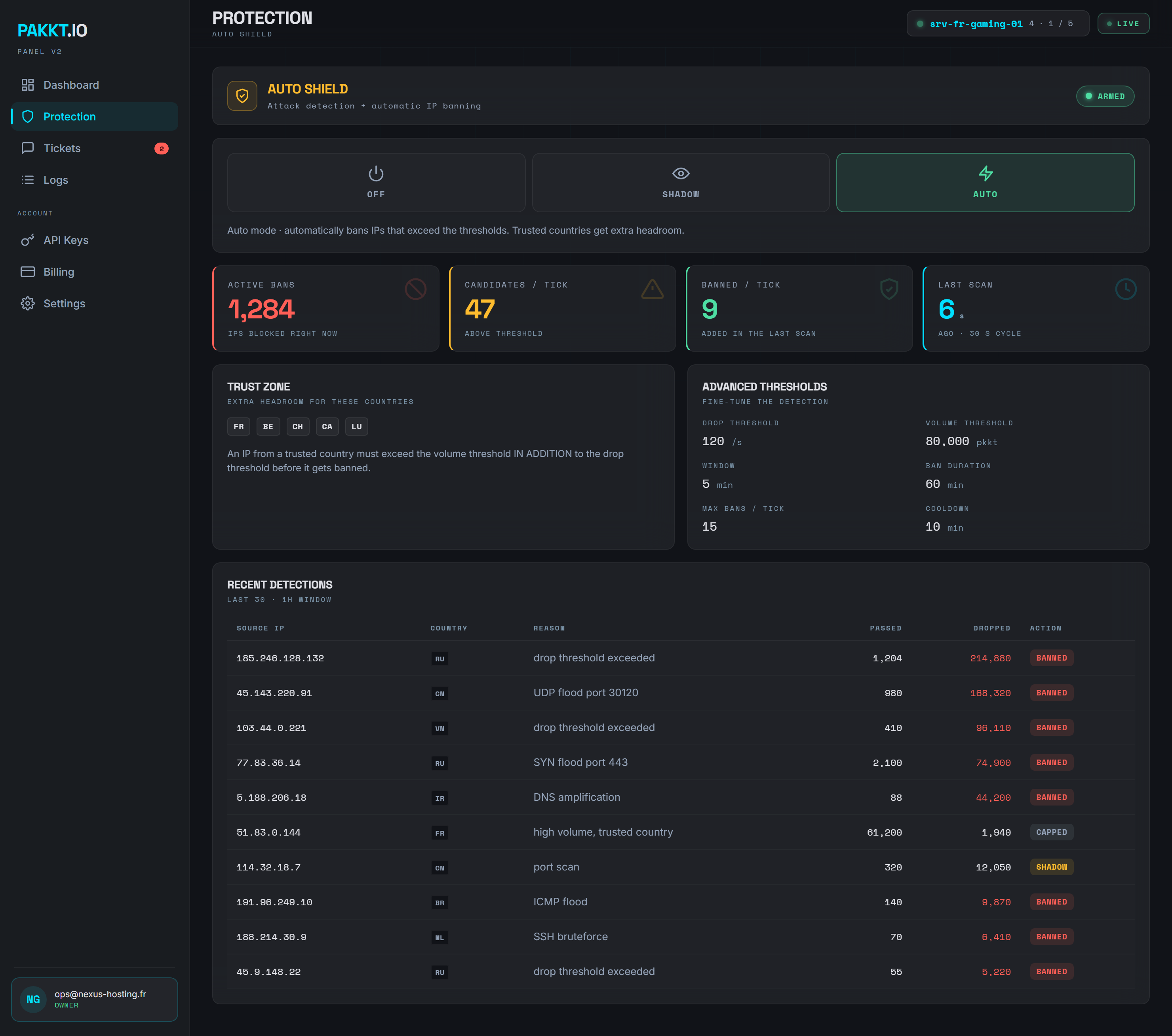Screen dimensions: 1172x1036
Task: Click the Logs list icon
Action: [x=28, y=179]
